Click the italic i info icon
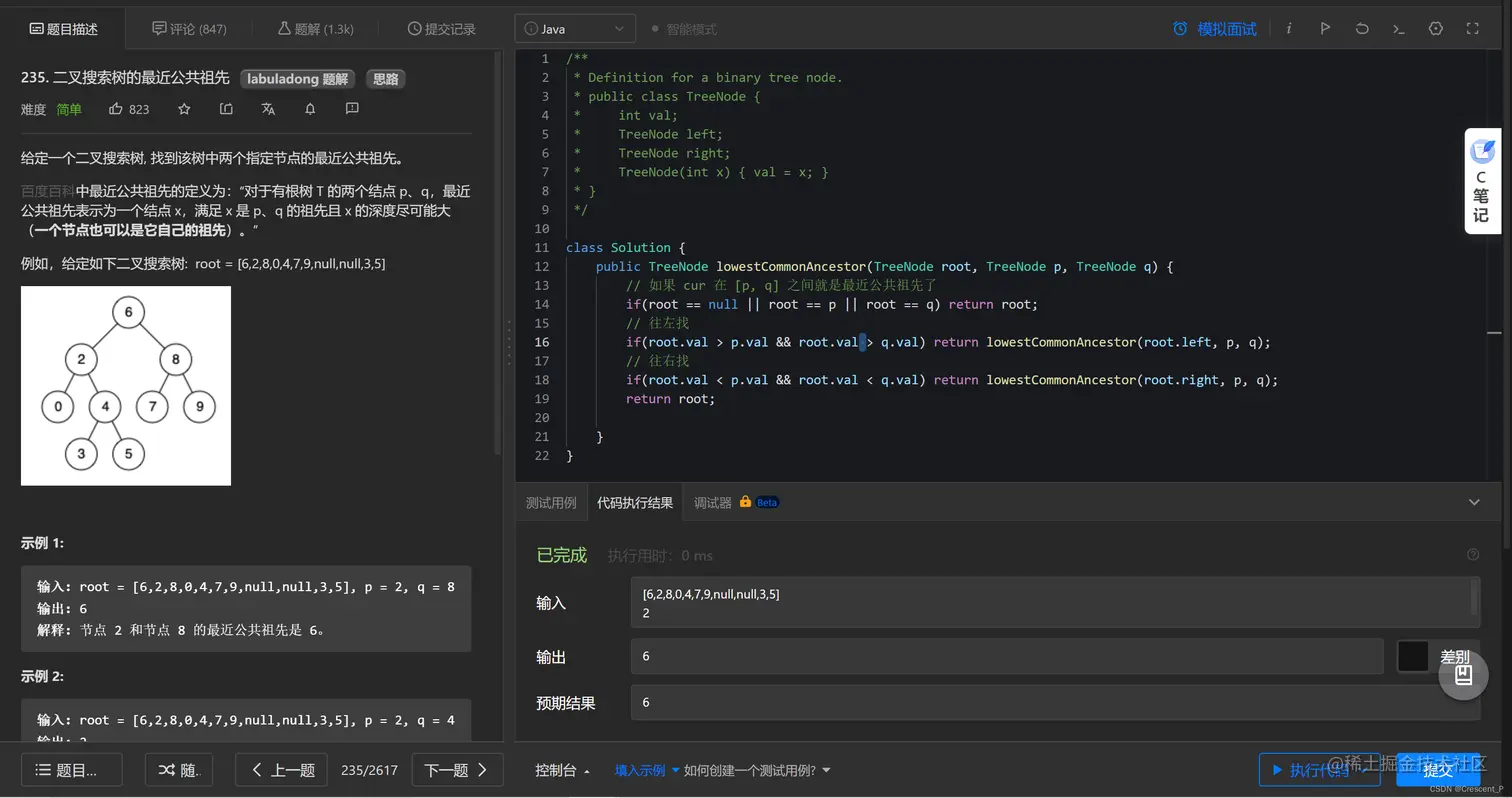Viewport: 1512px width, 798px height. [1289, 28]
